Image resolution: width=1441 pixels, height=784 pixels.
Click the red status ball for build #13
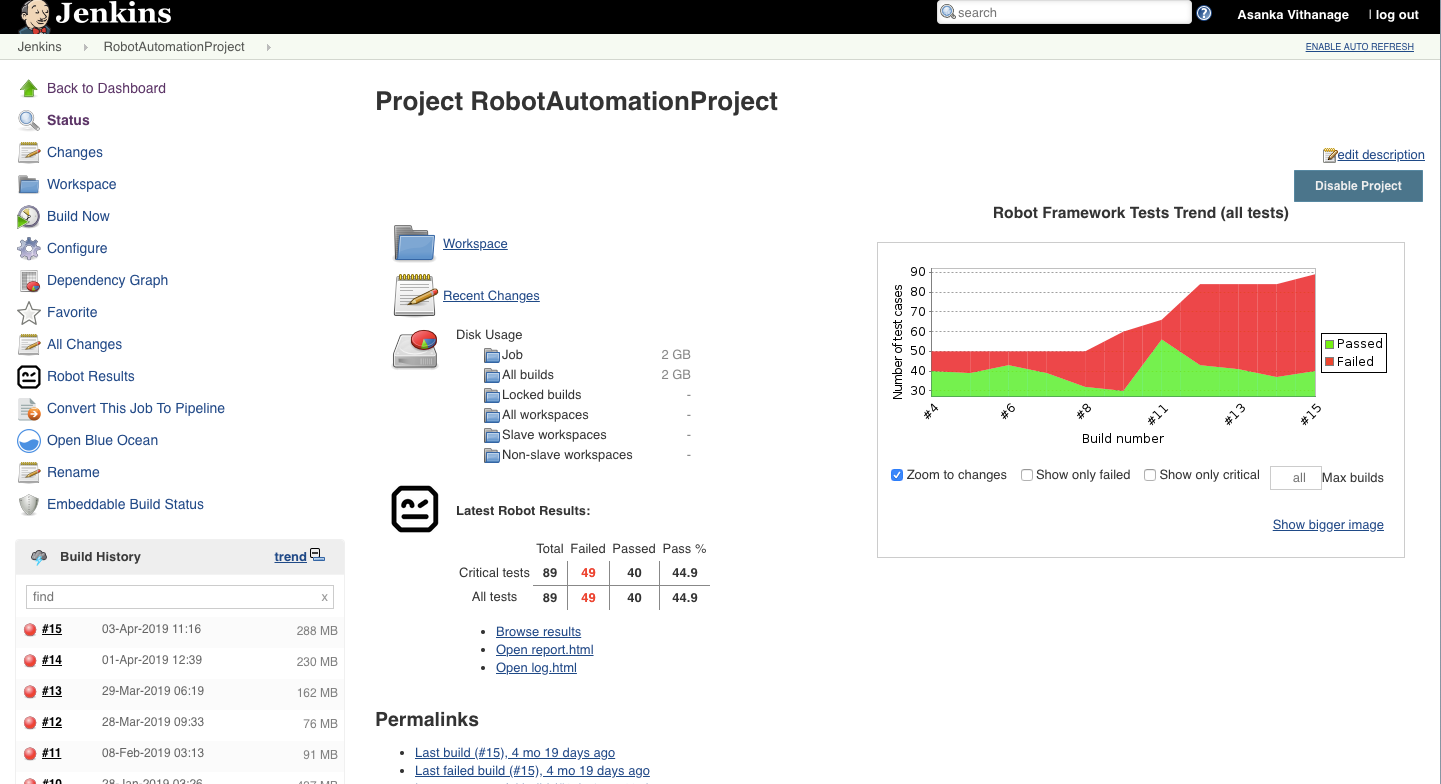[x=30, y=691]
